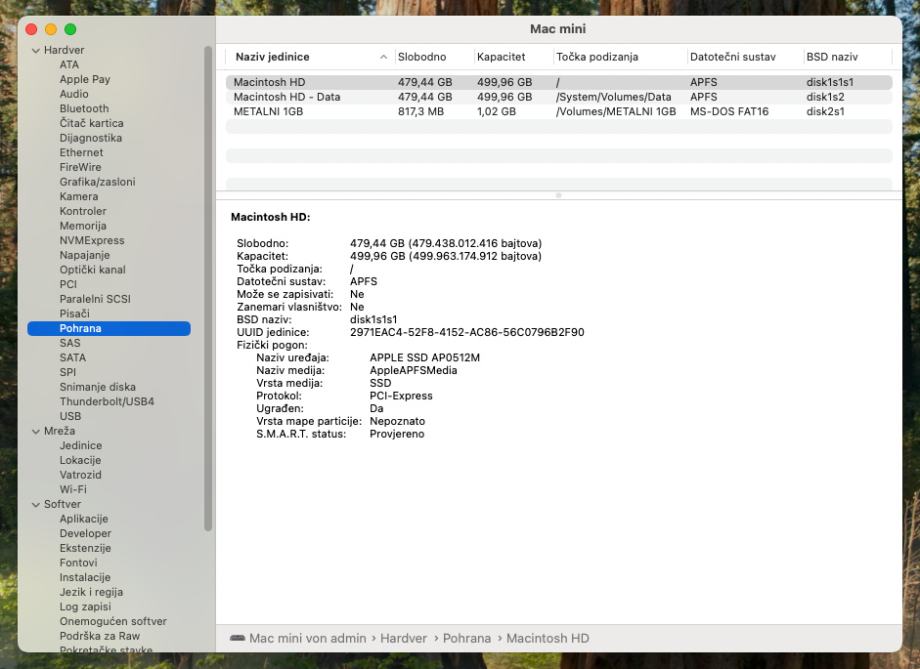Sort by Slobodno column
The height and width of the screenshot is (669, 920).
tap(421, 57)
